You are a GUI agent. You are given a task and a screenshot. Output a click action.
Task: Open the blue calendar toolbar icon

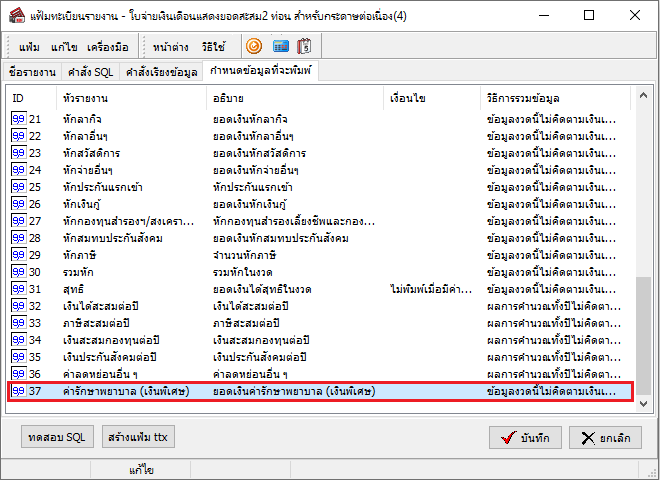[x=281, y=46]
